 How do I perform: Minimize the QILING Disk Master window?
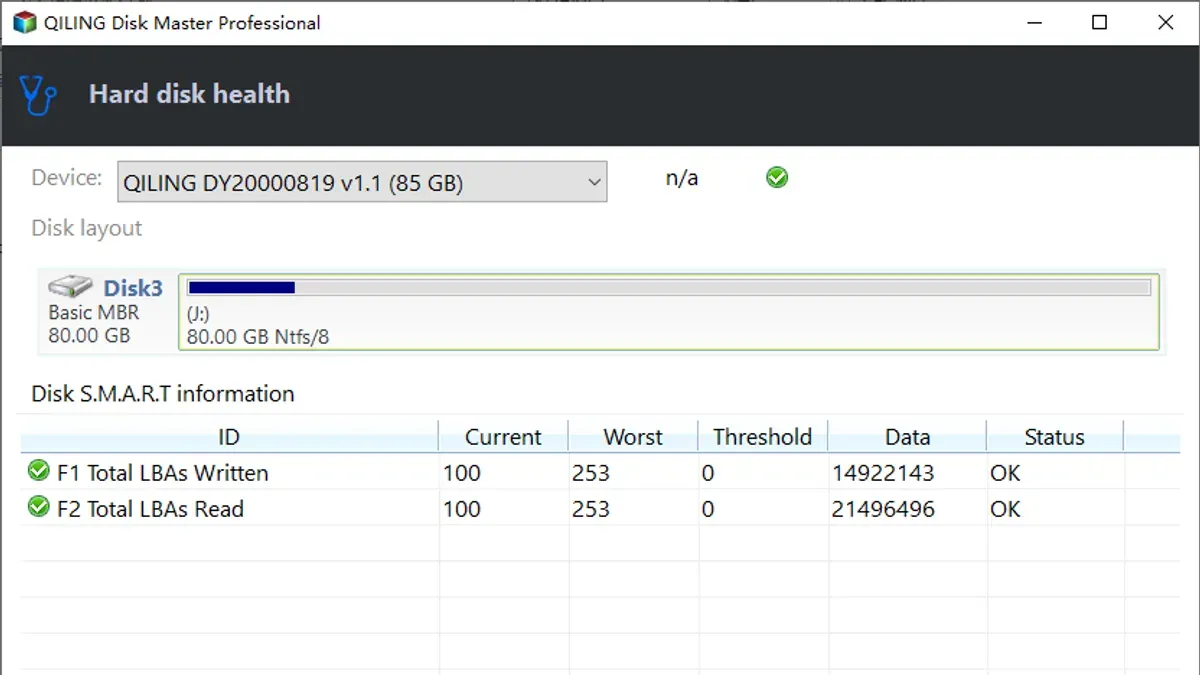pos(1033,23)
